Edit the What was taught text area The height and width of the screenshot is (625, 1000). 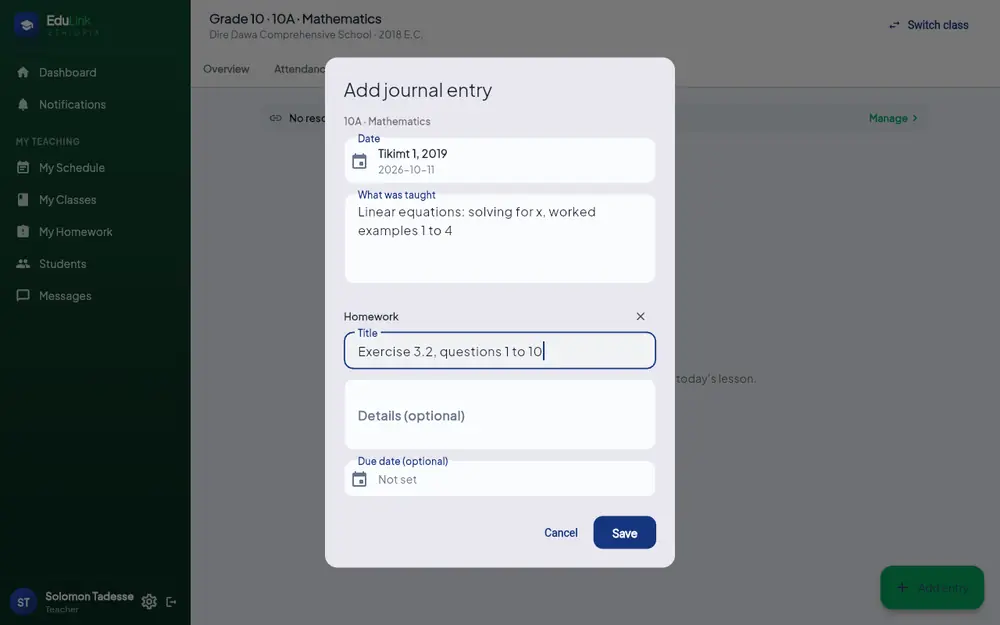(500, 239)
